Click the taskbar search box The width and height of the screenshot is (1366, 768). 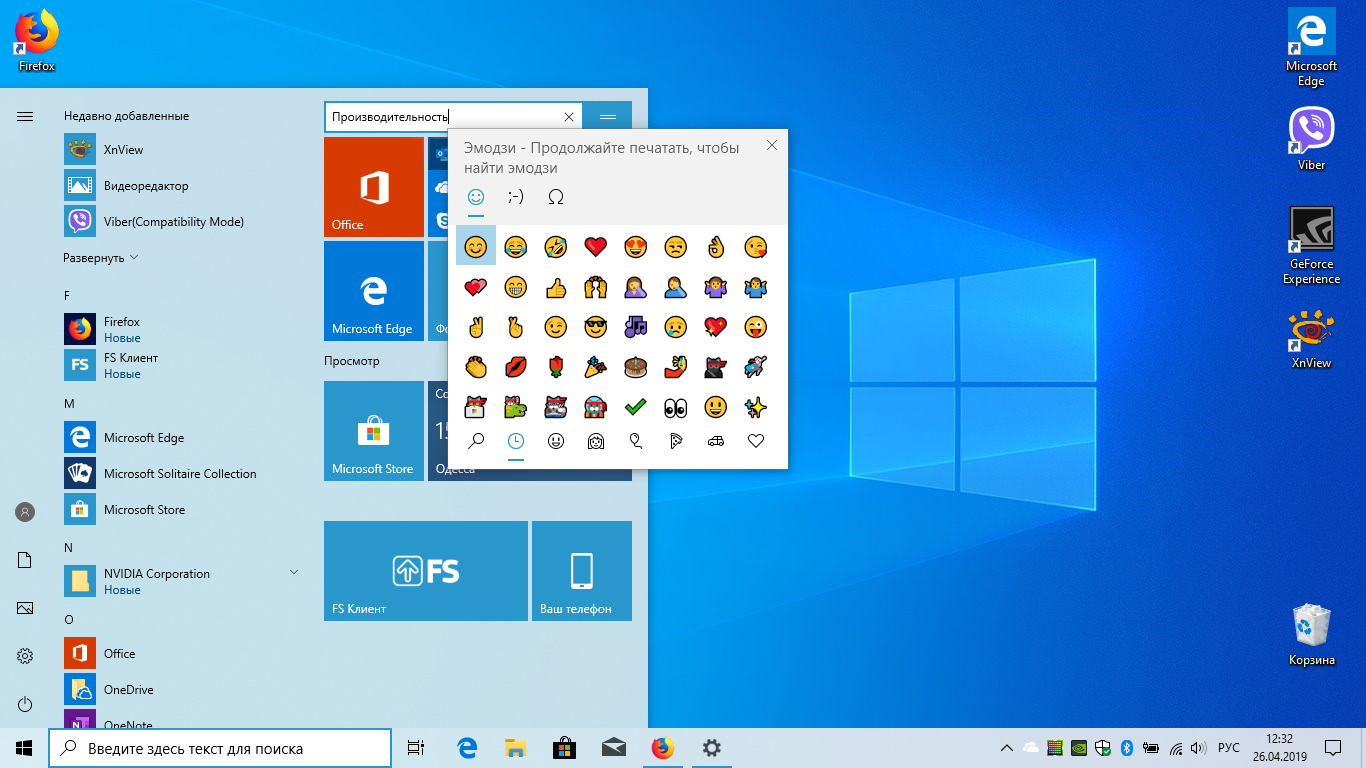[220, 748]
